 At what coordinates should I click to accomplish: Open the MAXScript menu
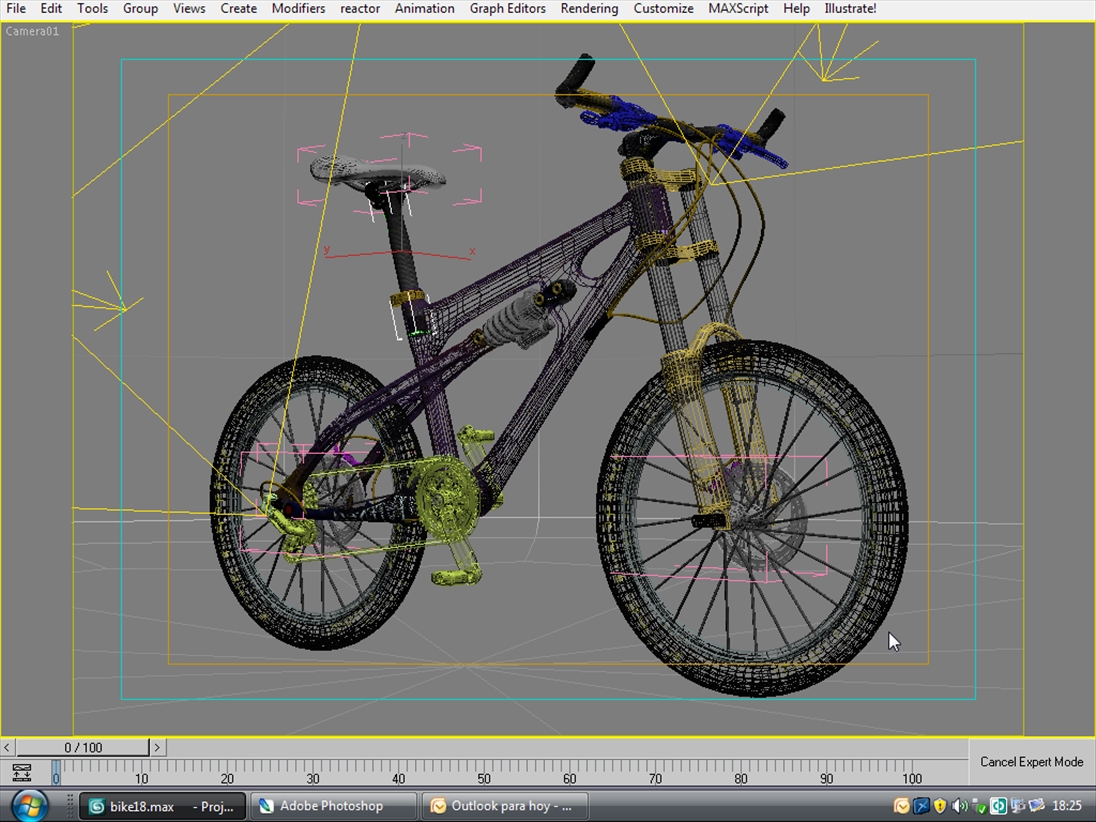click(738, 8)
